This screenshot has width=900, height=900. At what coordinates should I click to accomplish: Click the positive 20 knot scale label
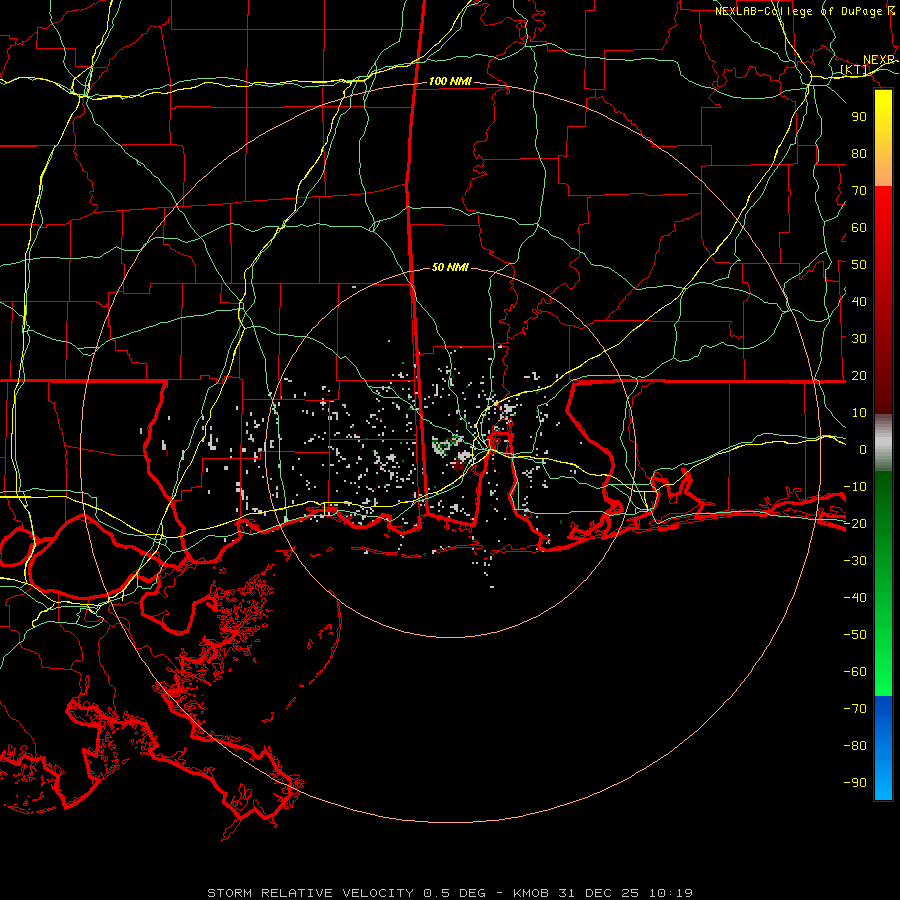(x=859, y=375)
